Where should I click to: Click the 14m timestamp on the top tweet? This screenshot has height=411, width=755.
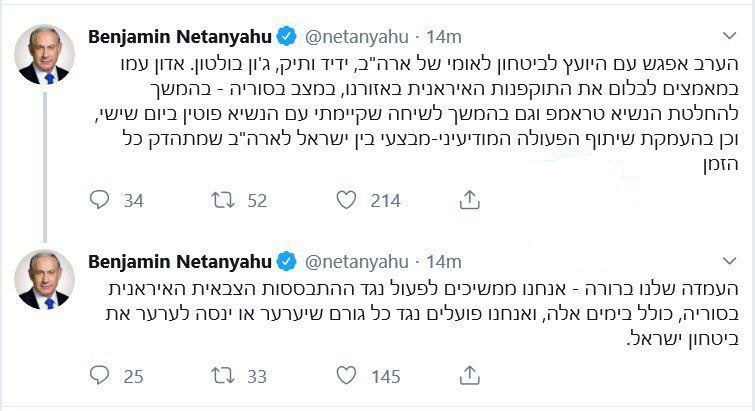[443, 37]
